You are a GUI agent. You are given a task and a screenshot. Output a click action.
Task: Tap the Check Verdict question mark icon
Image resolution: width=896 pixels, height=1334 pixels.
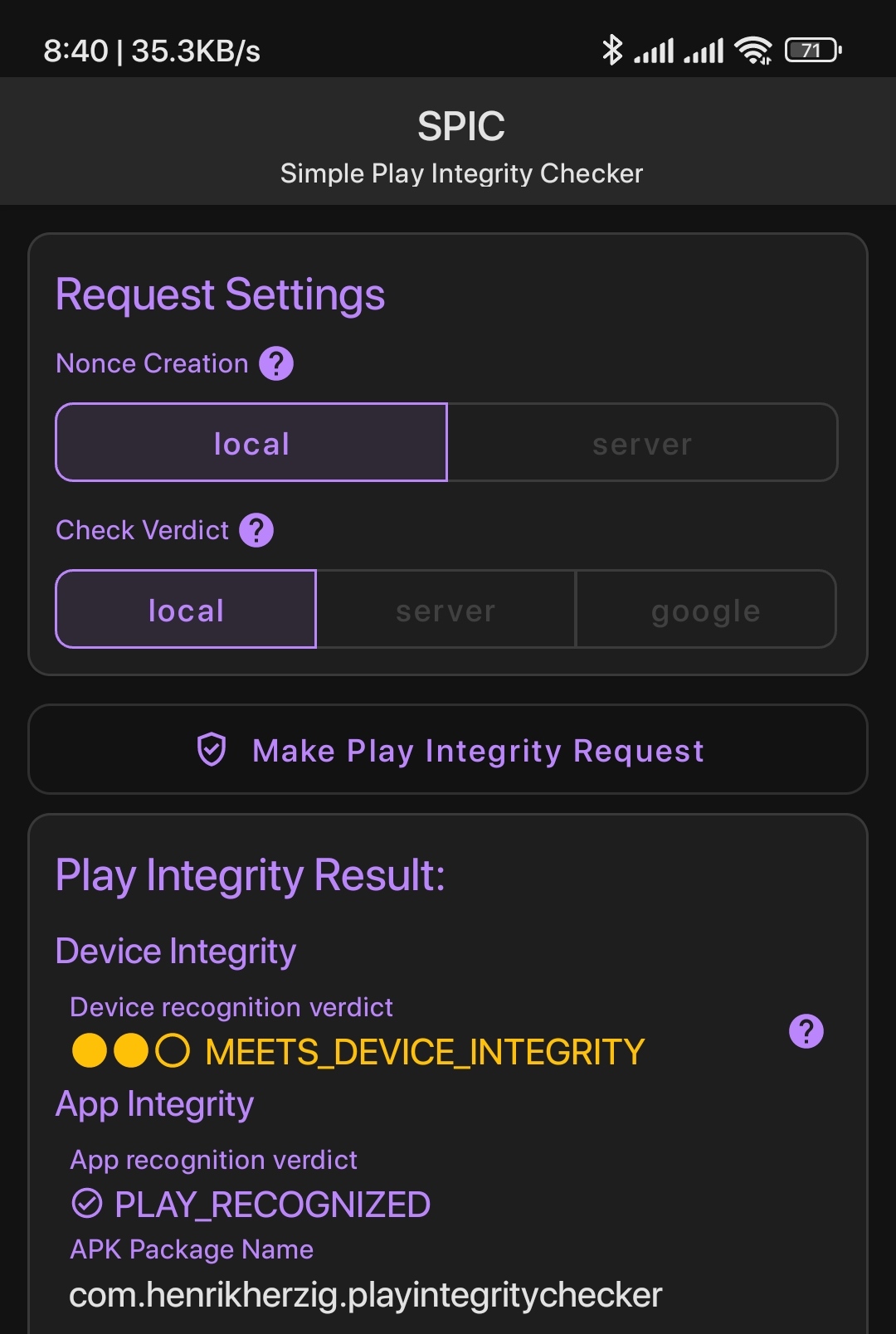(x=256, y=530)
